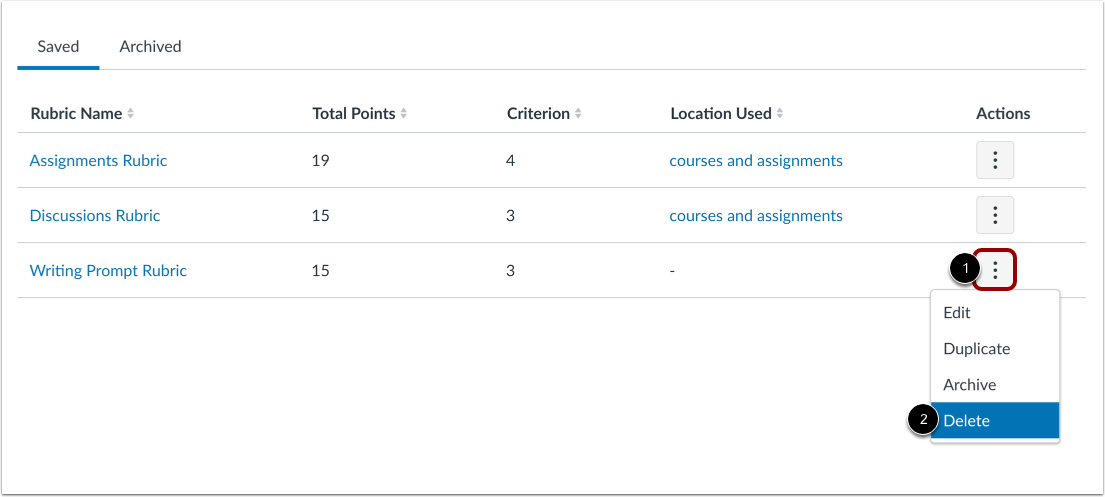Open actions menu for Assignments Rubric
The image size is (1105, 497).
995,160
